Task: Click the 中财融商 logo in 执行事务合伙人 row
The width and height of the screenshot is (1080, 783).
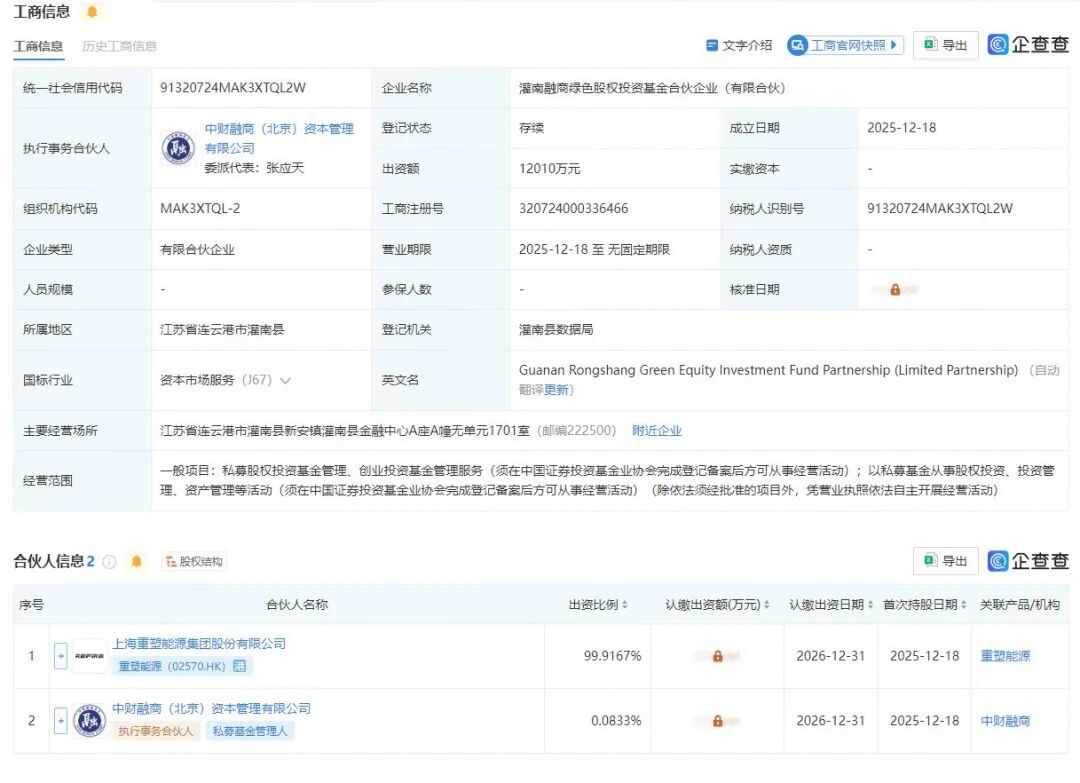Action: [178, 148]
